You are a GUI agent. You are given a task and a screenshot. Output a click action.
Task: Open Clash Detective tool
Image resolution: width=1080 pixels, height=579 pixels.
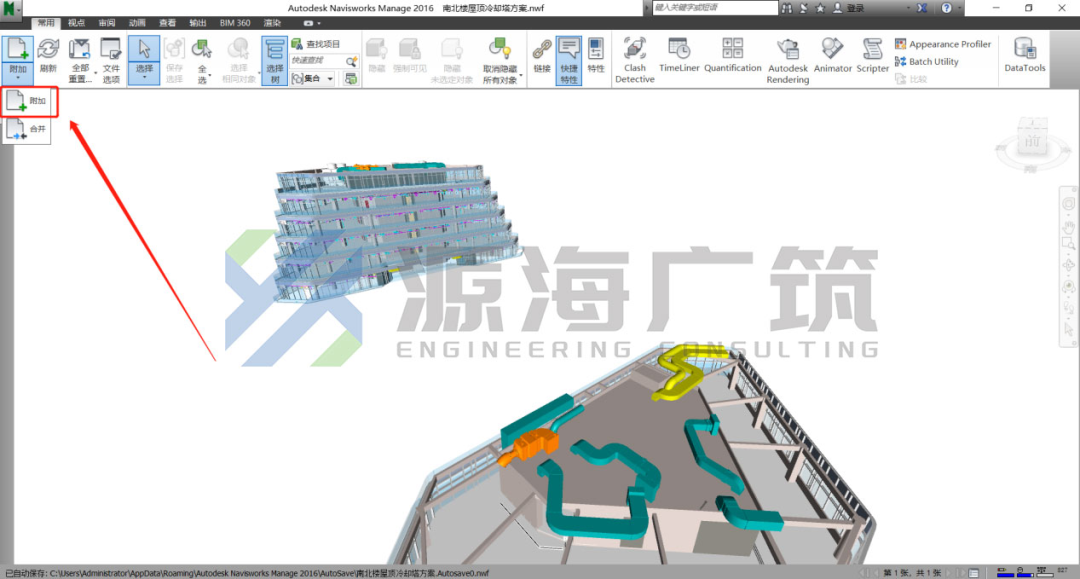point(634,61)
